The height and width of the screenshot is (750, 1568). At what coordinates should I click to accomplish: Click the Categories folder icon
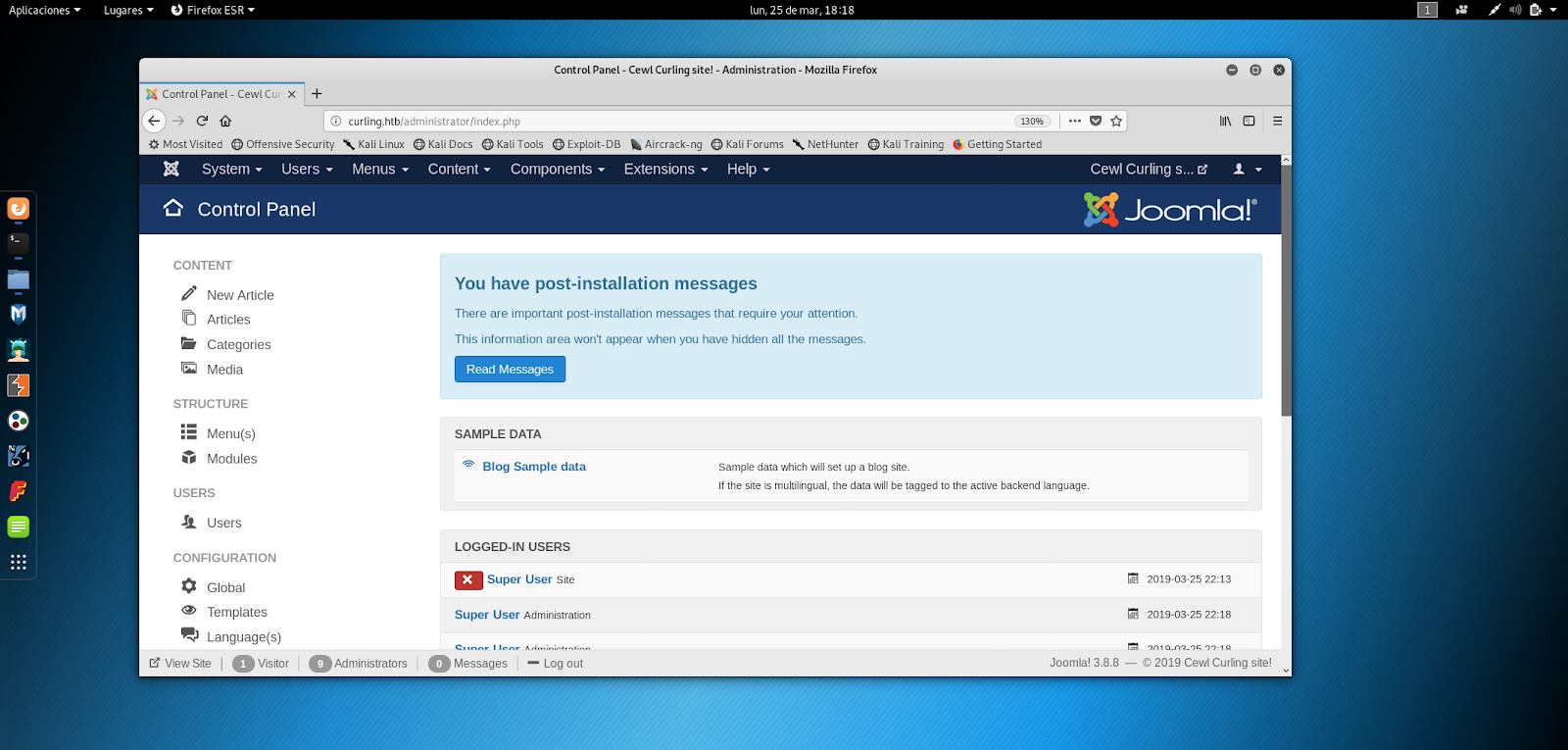tap(189, 343)
